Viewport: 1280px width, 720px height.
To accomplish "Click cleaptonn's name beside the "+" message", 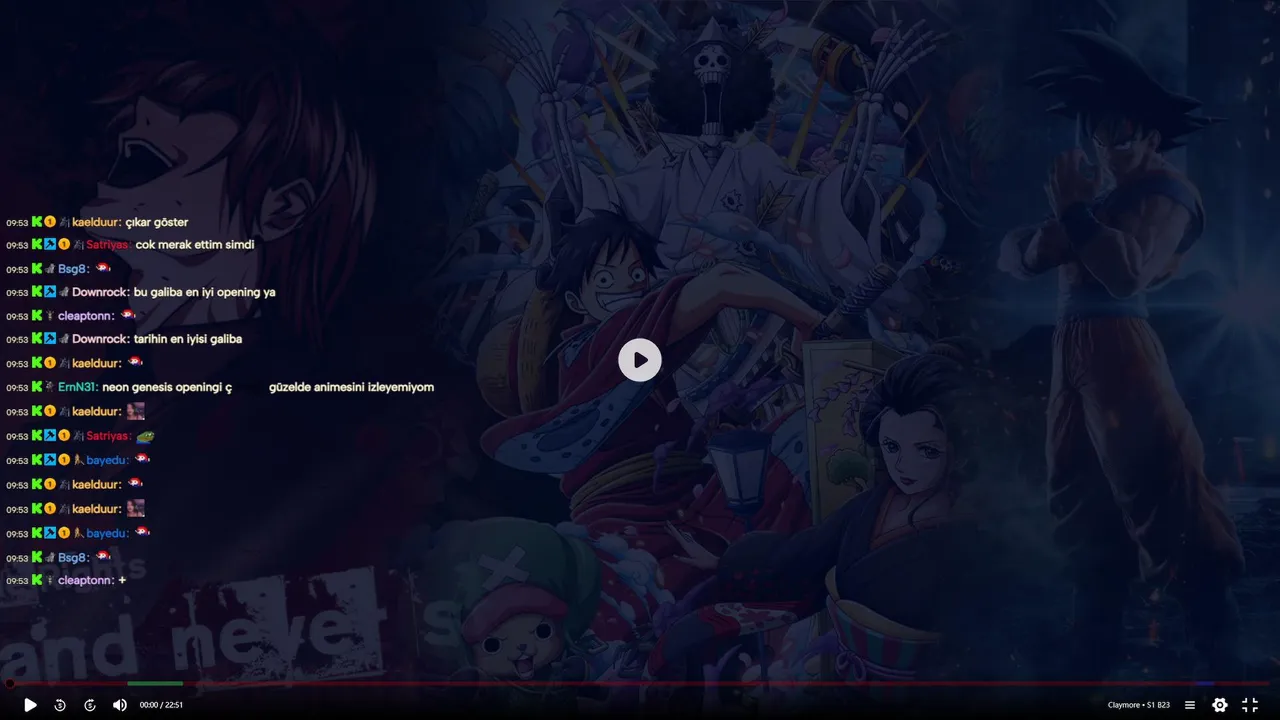I will click(85, 580).
